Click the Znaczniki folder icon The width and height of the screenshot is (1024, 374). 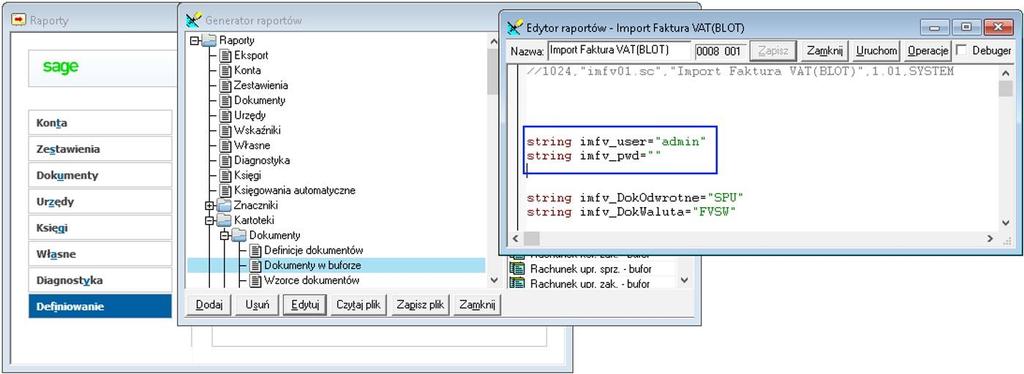(223, 206)
